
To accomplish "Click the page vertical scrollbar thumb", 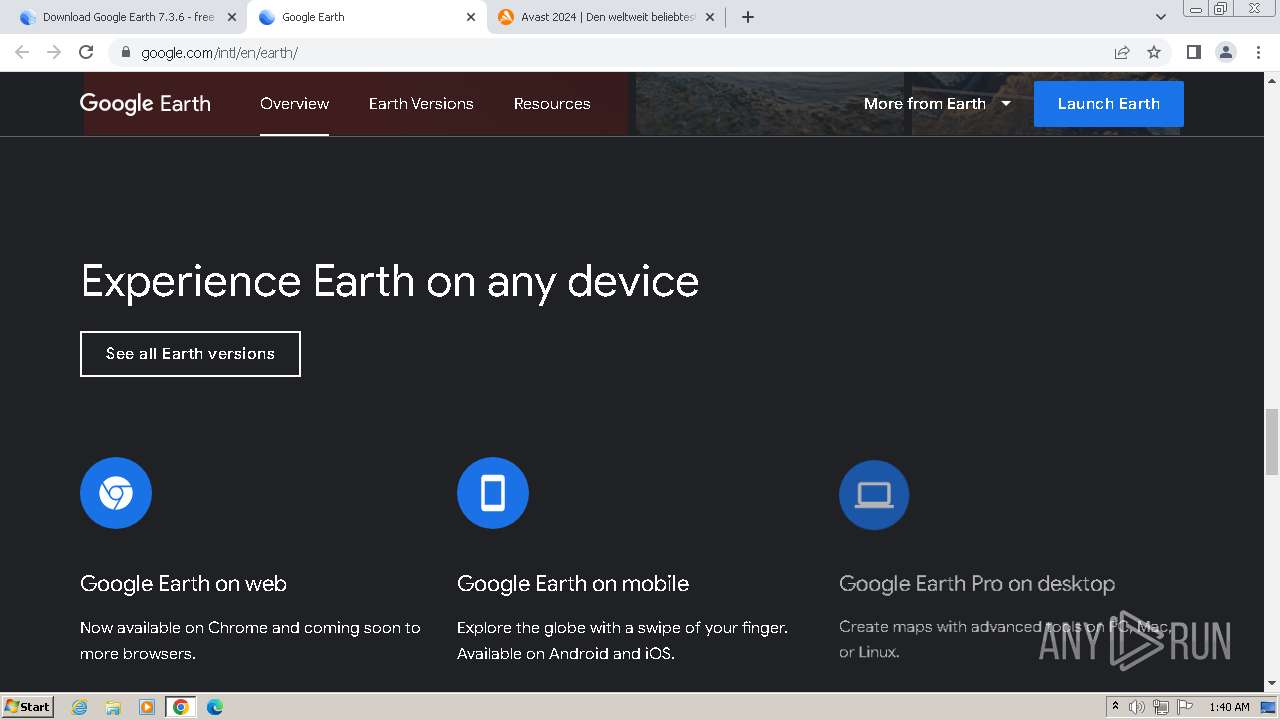I will [1272, 442].
